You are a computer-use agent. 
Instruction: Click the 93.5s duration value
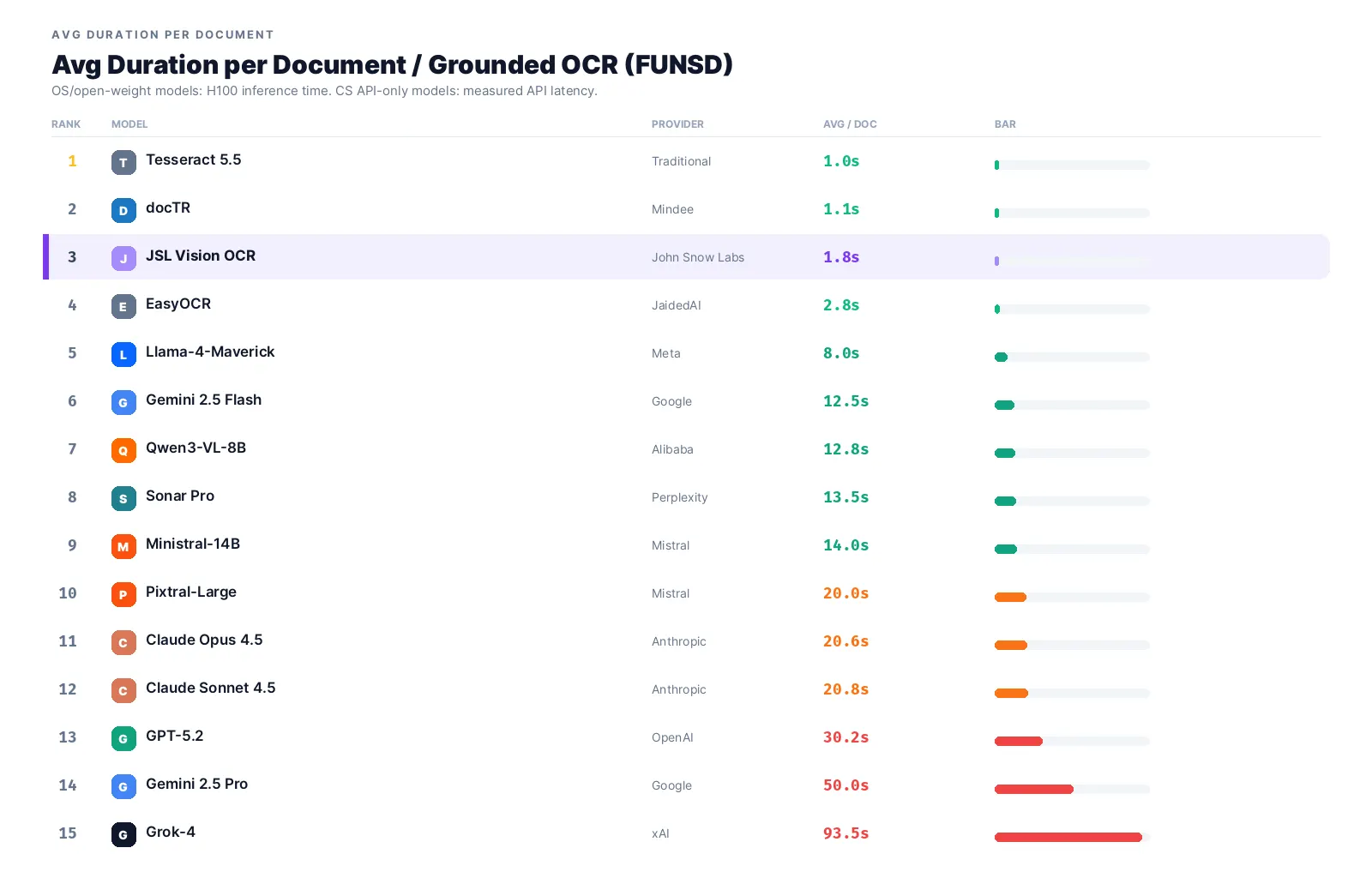coord(846,834)
